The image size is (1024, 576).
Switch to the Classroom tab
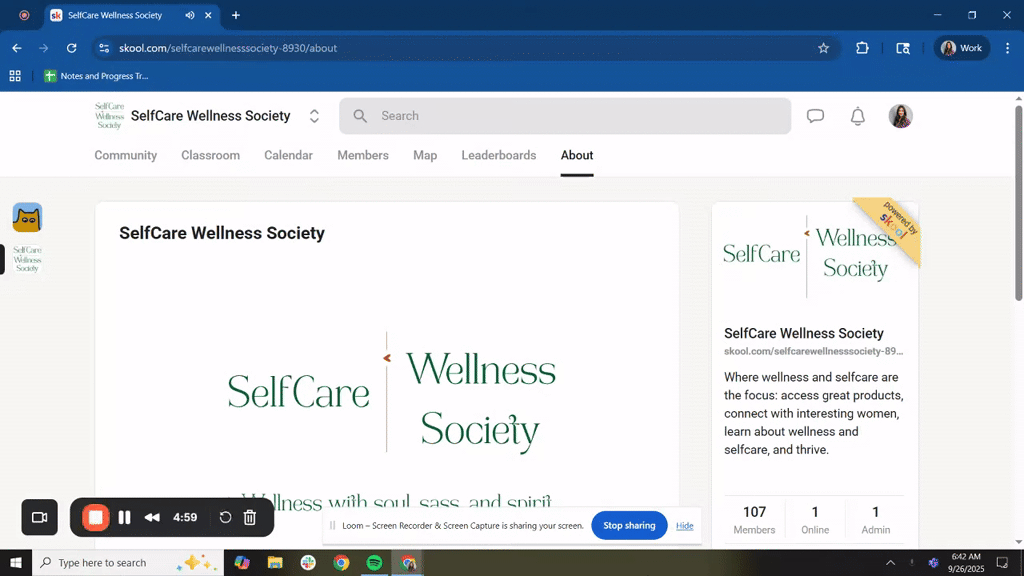210,155
